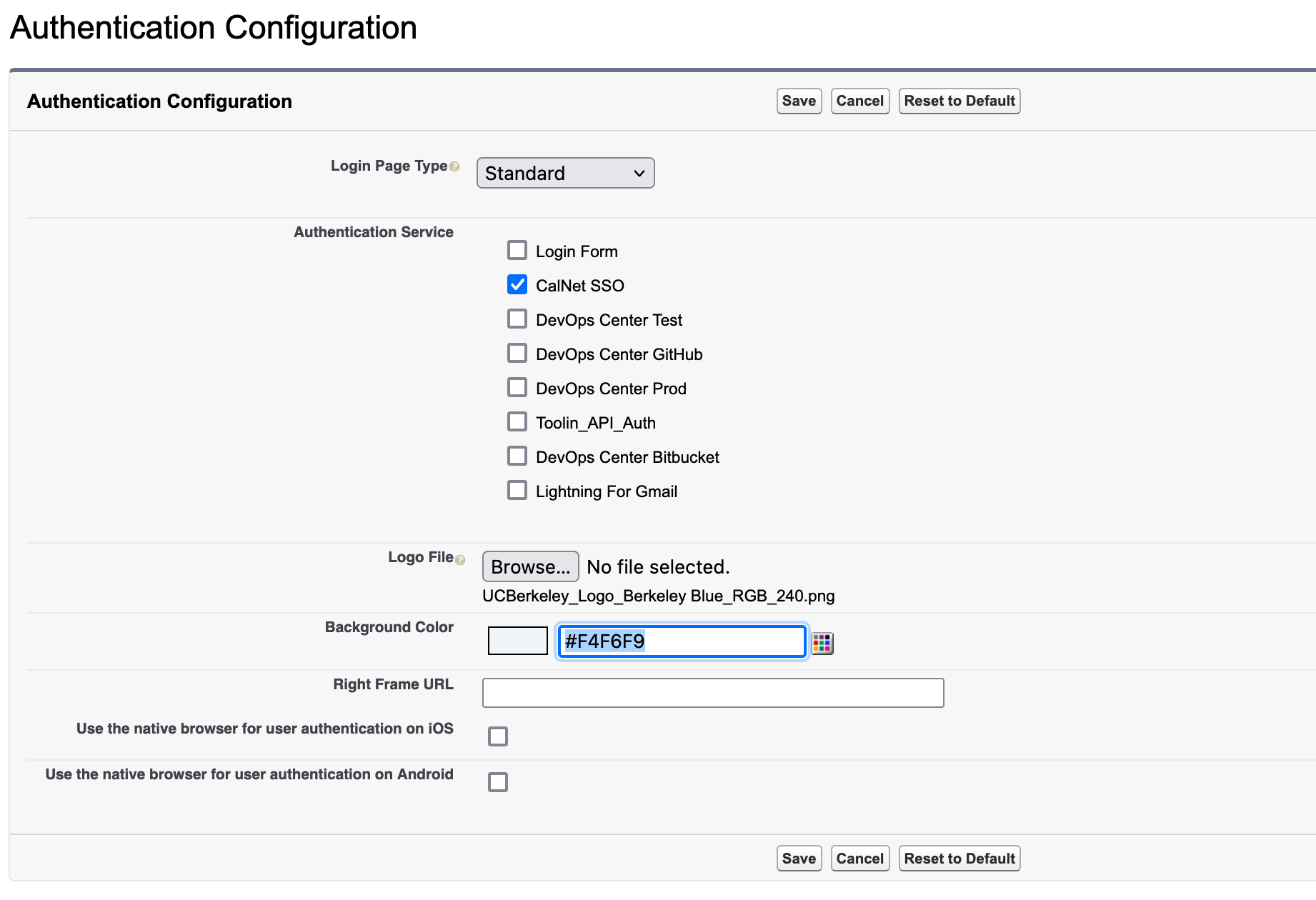
Task: Click the help icon next to Logo File
Action: pyautogui.click(x=462, y=559)
